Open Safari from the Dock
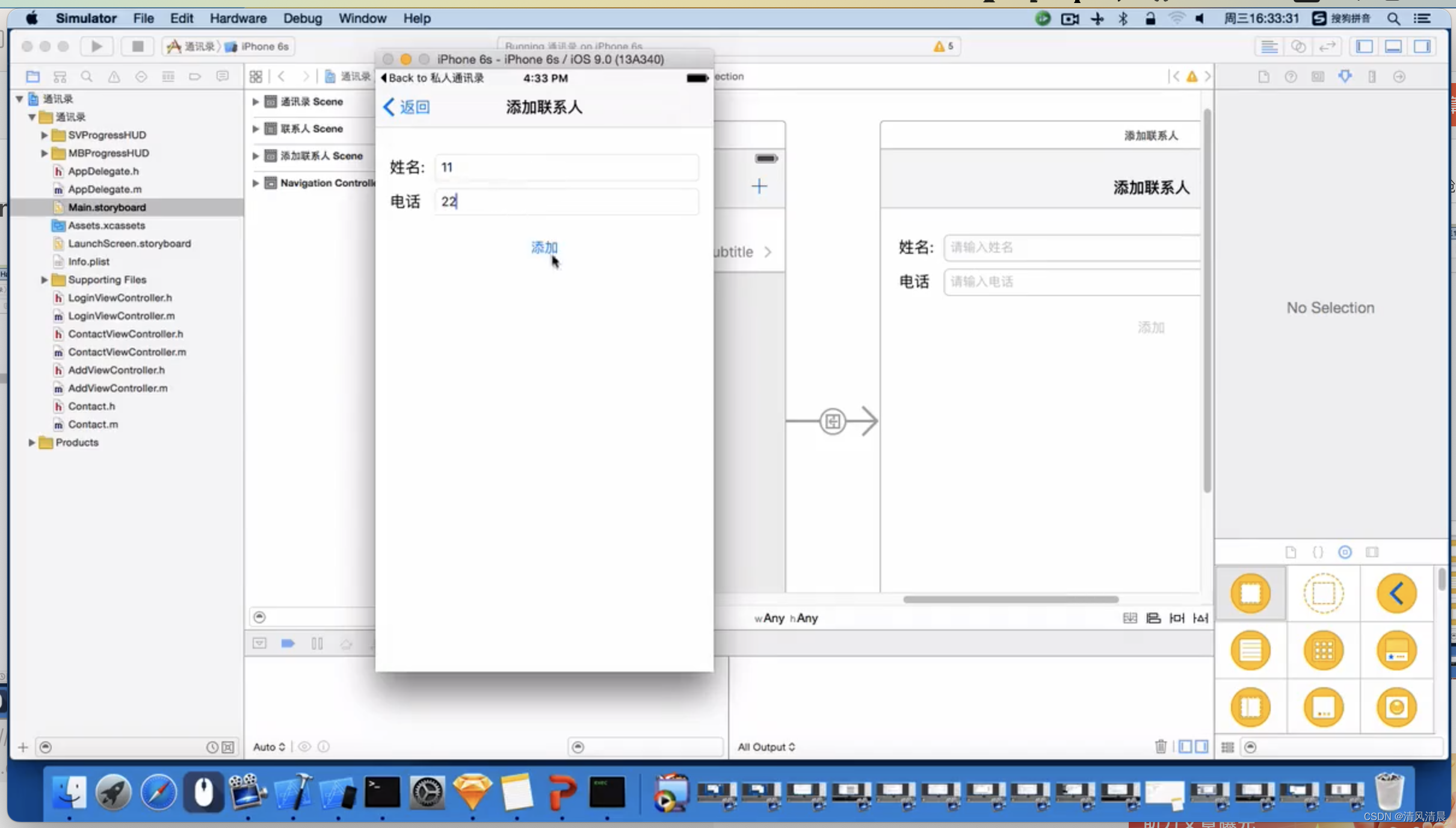This screenshot has height=828, width=1456. pyautogui.click(x=158, y=792)
